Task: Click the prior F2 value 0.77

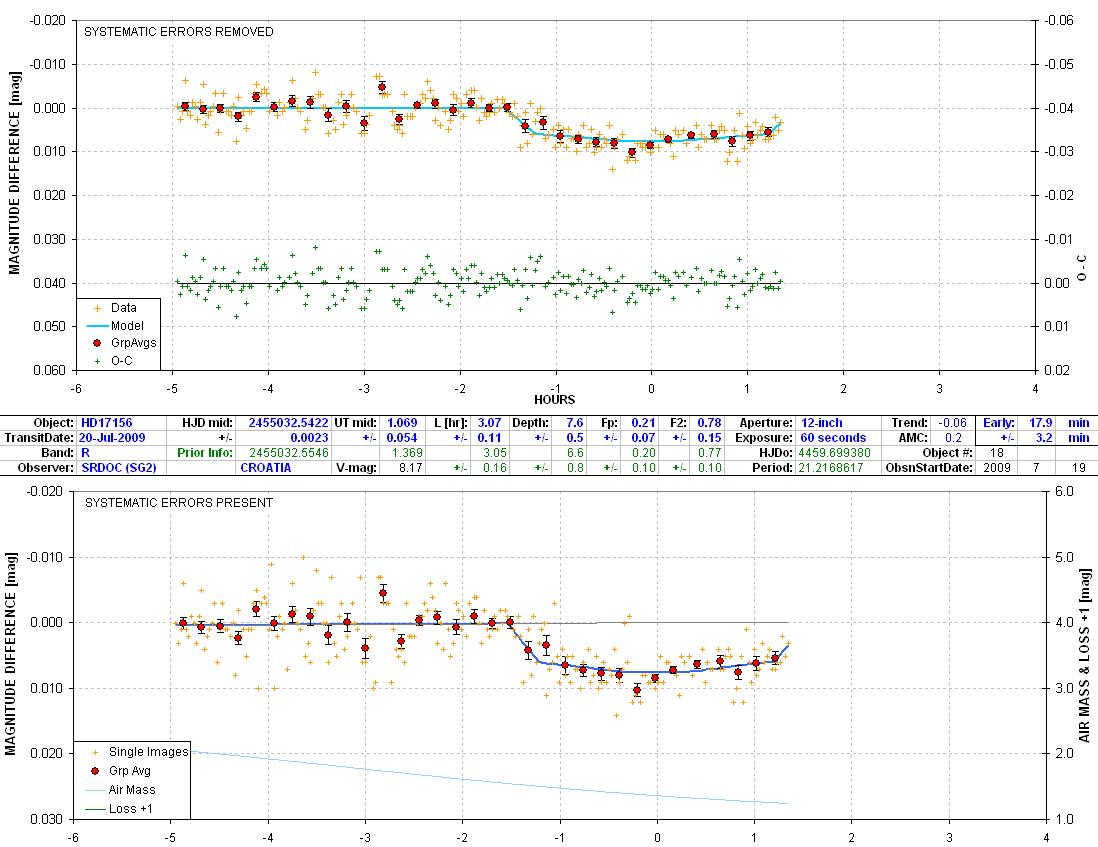Action: [x=709, y=453]
